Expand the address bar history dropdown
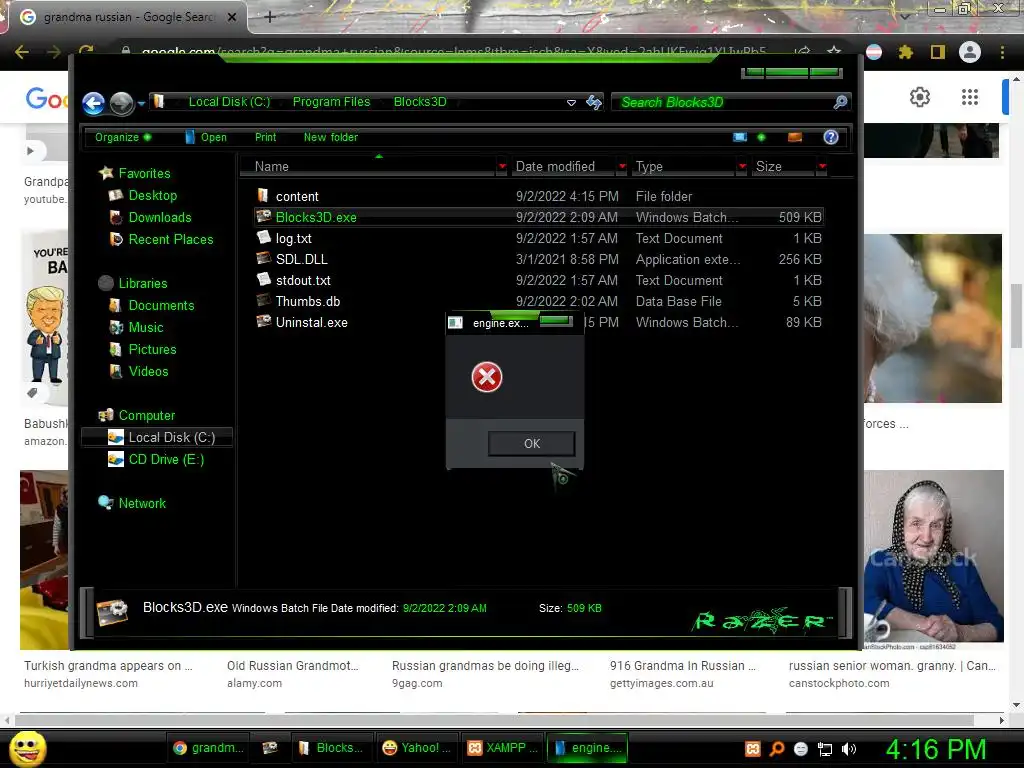The width and height of the screenshot is (1024, 768). (x=571, y=103)
